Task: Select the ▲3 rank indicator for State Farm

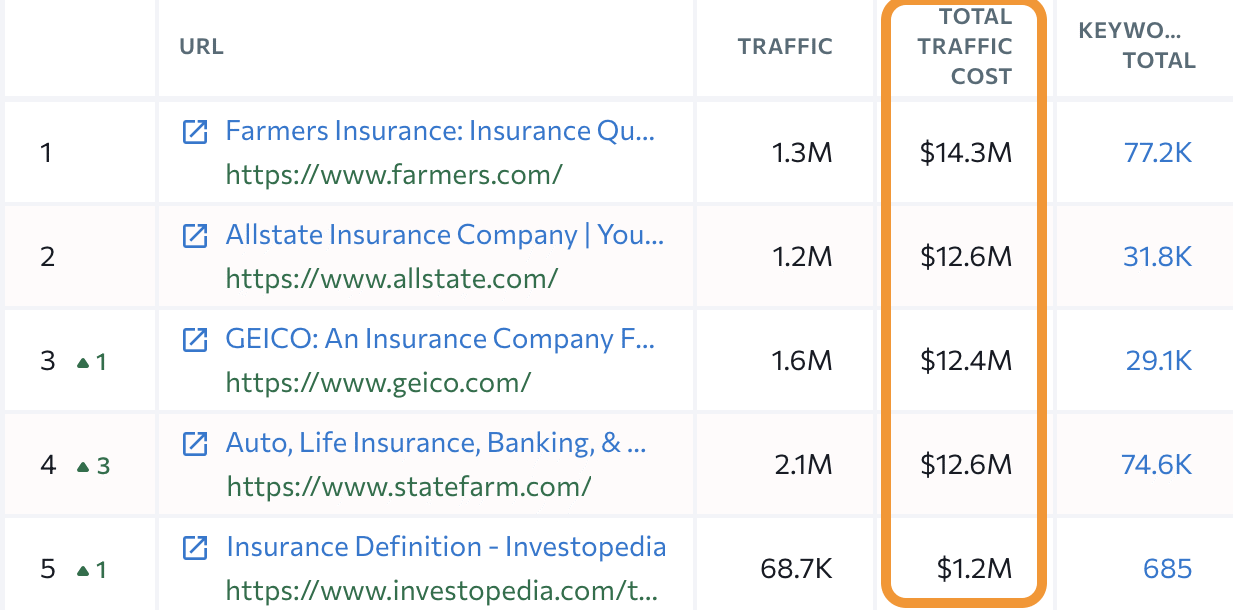Action: pos(90,466)
